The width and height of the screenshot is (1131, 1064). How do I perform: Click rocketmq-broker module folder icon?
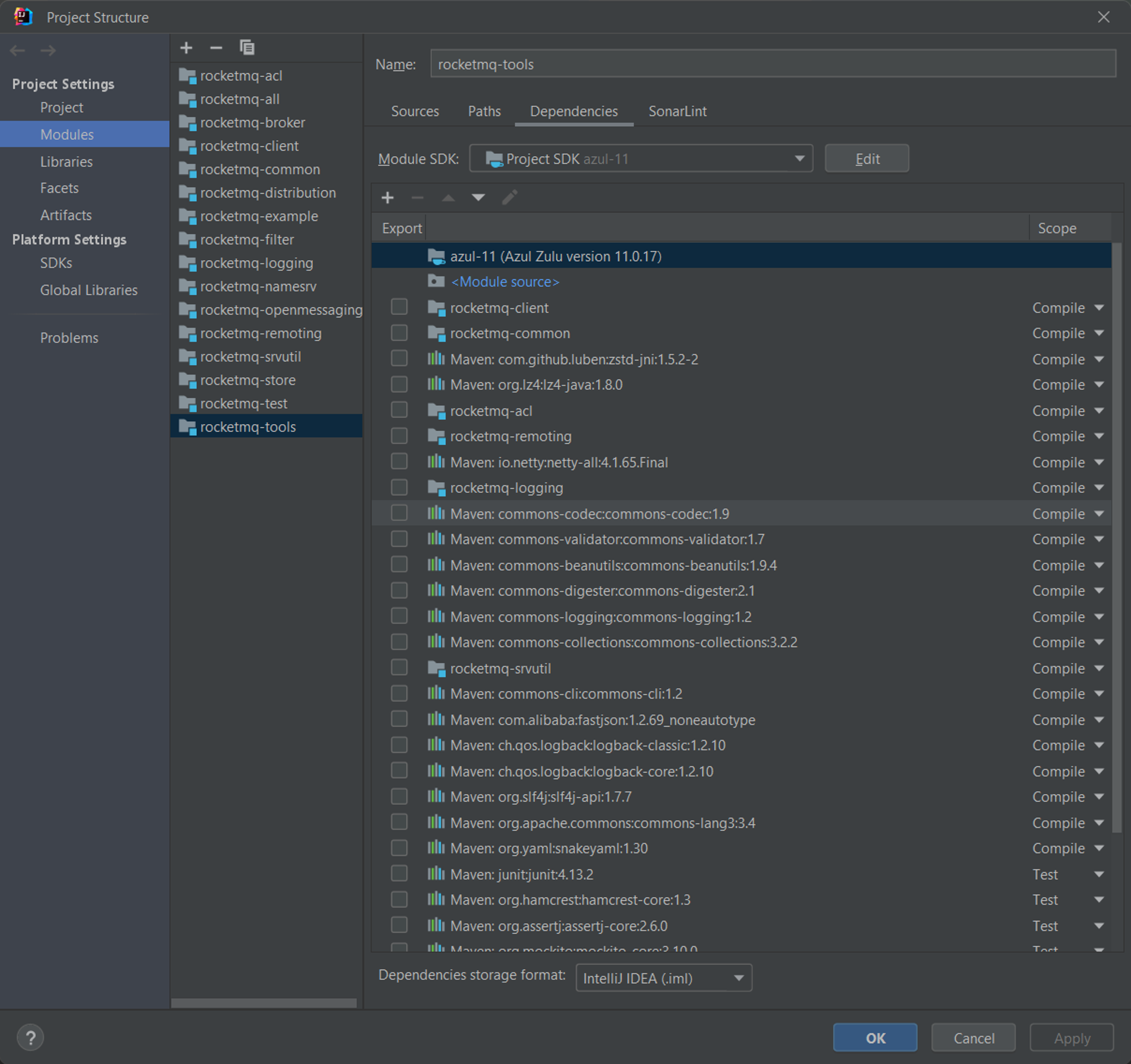188,122
